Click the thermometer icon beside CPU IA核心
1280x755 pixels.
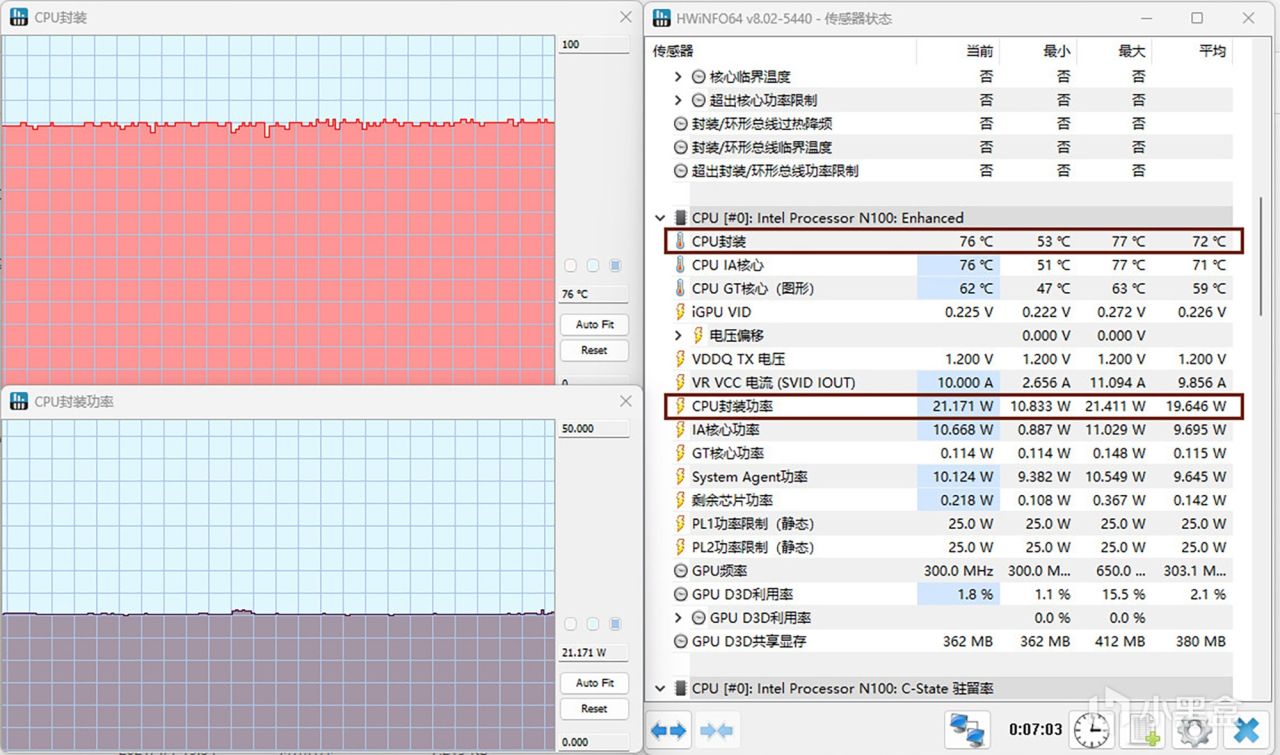pos(680,265)
